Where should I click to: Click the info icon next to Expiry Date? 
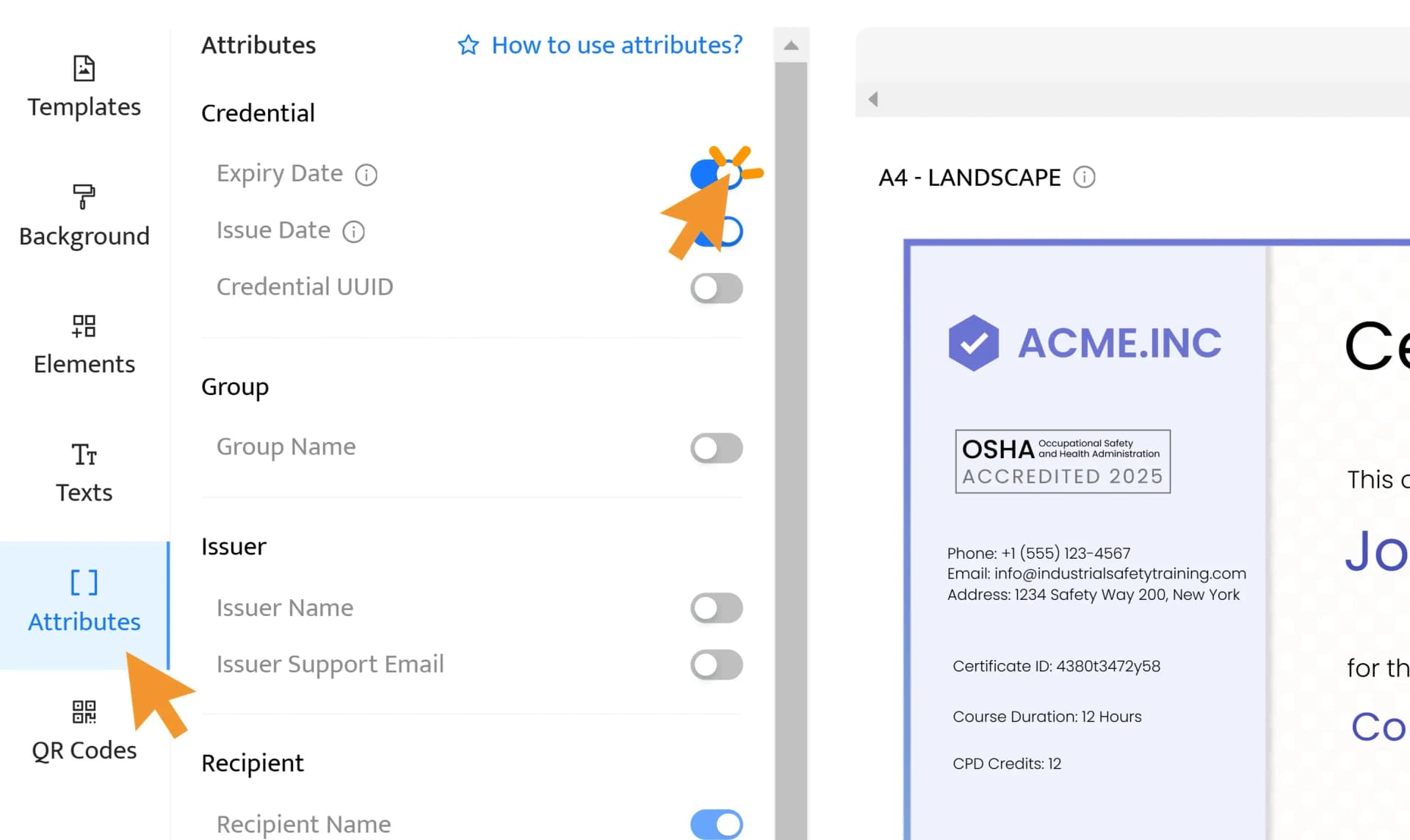tap(366, 174)
